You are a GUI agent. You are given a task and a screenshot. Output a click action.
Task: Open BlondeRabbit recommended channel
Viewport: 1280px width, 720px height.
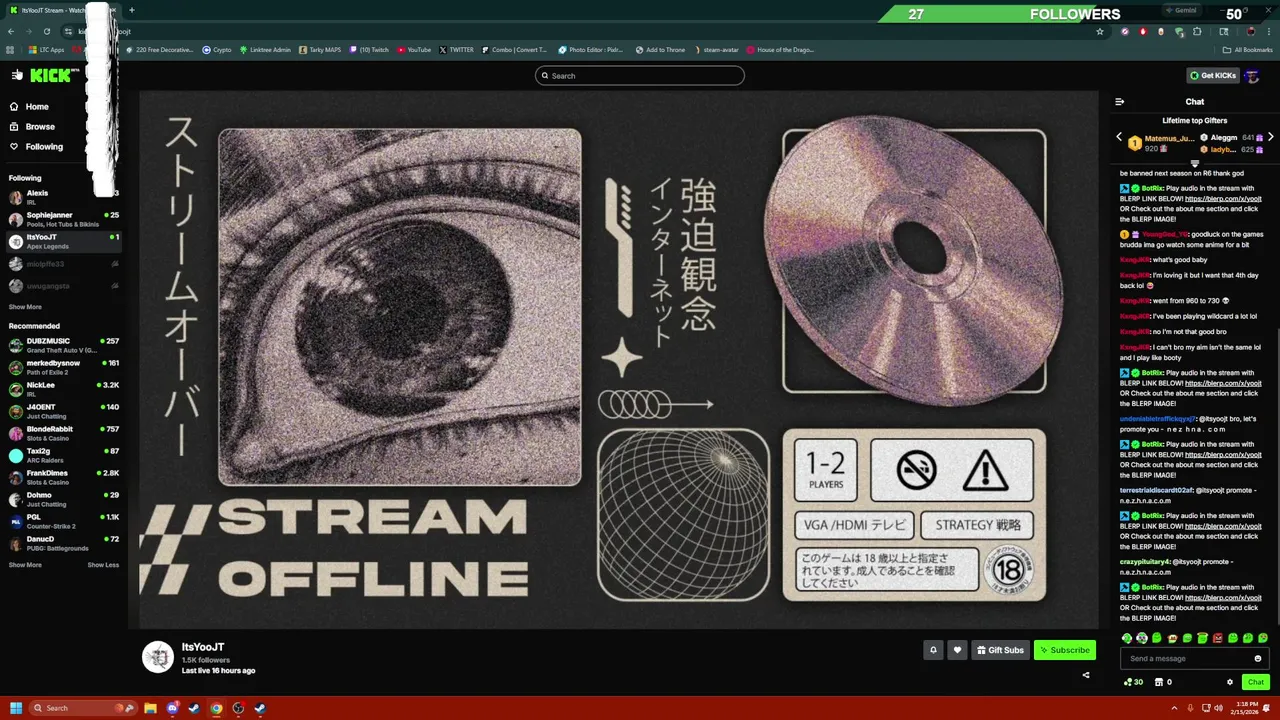coord(63,433)
